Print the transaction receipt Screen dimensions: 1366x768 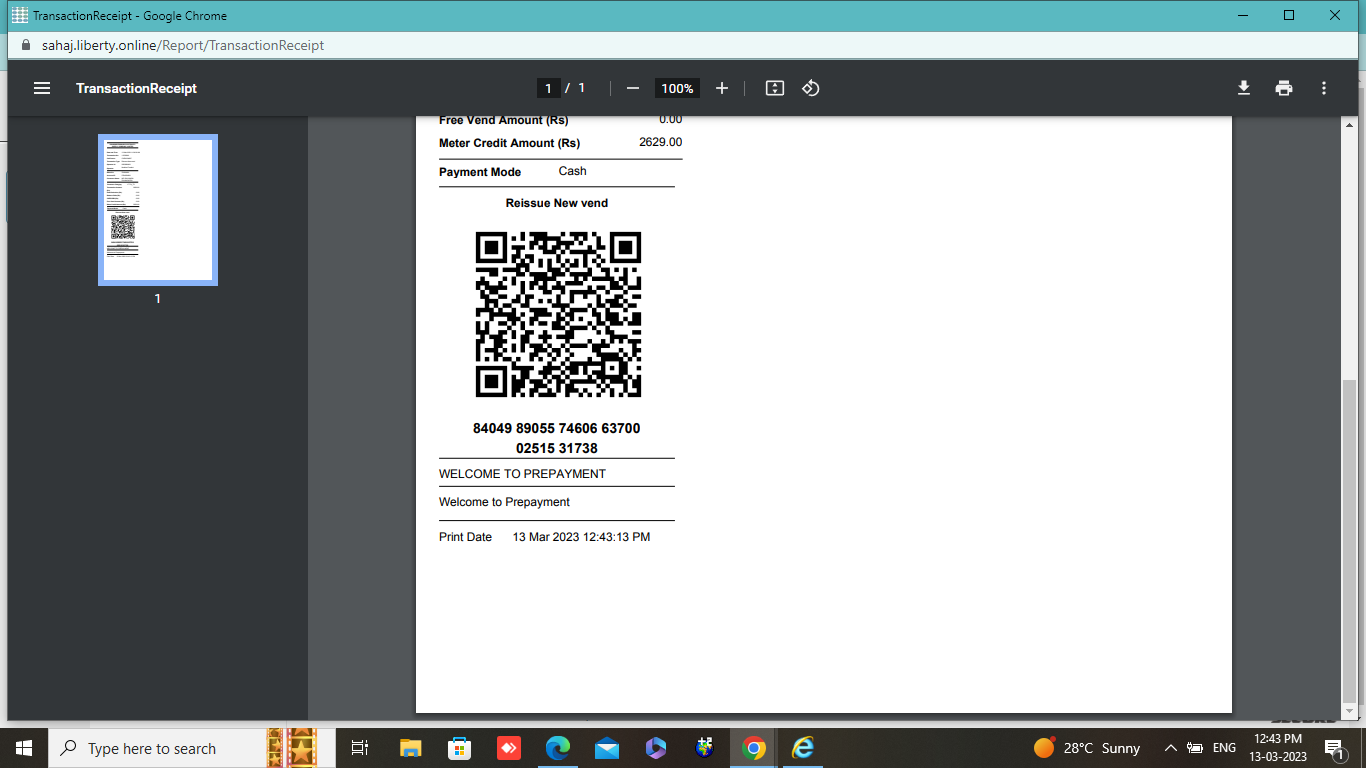1284,88
